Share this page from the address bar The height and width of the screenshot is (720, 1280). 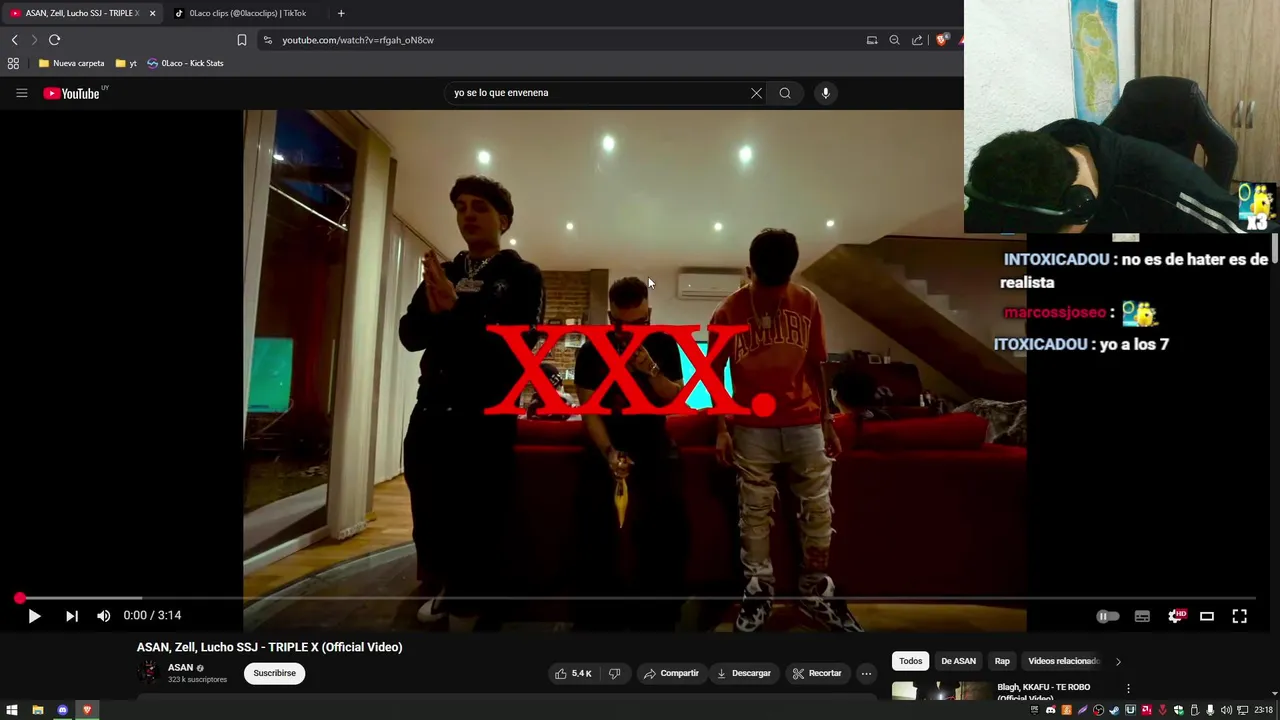pos(917,40)
